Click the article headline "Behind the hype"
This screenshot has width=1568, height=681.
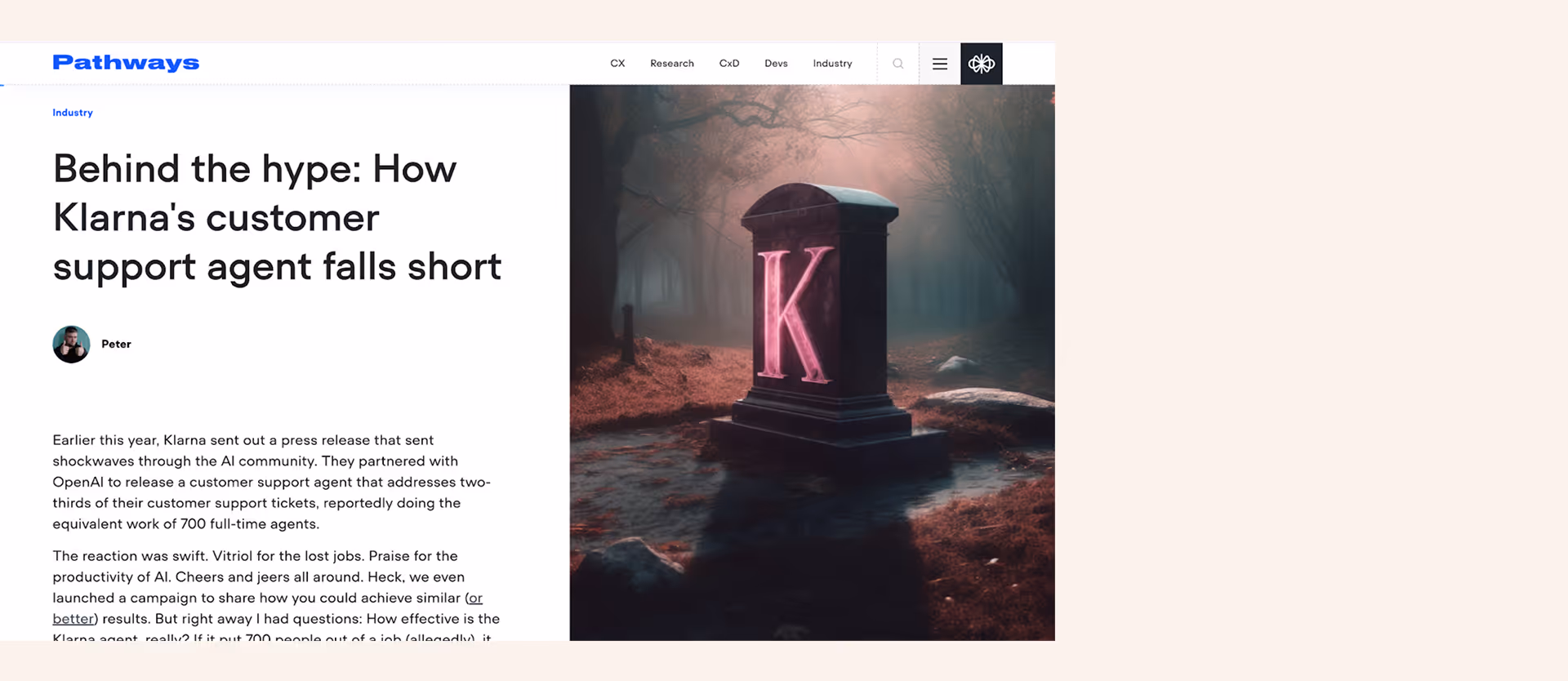277,218
